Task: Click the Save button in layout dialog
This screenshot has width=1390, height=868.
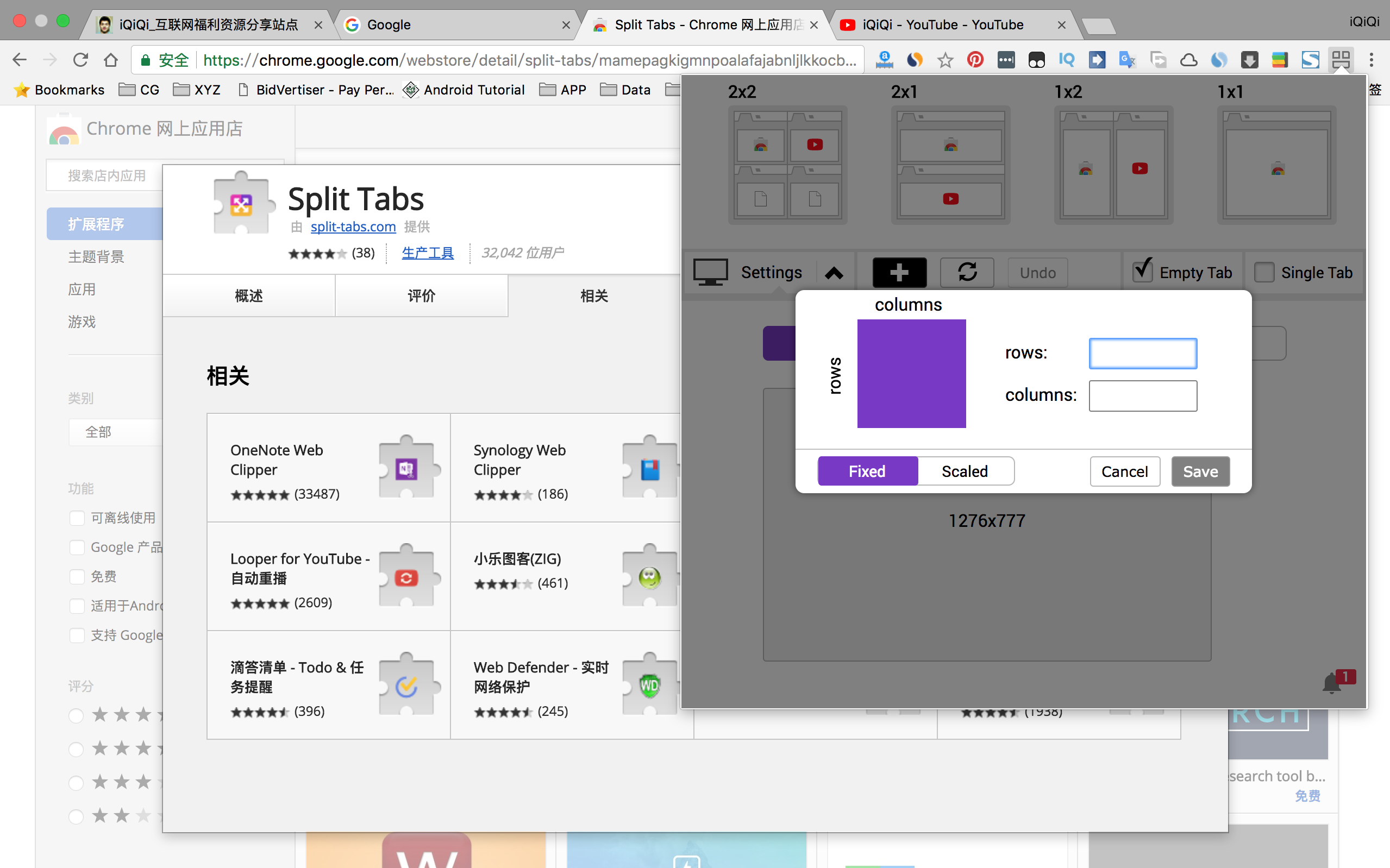Action: pos(1200,471)
